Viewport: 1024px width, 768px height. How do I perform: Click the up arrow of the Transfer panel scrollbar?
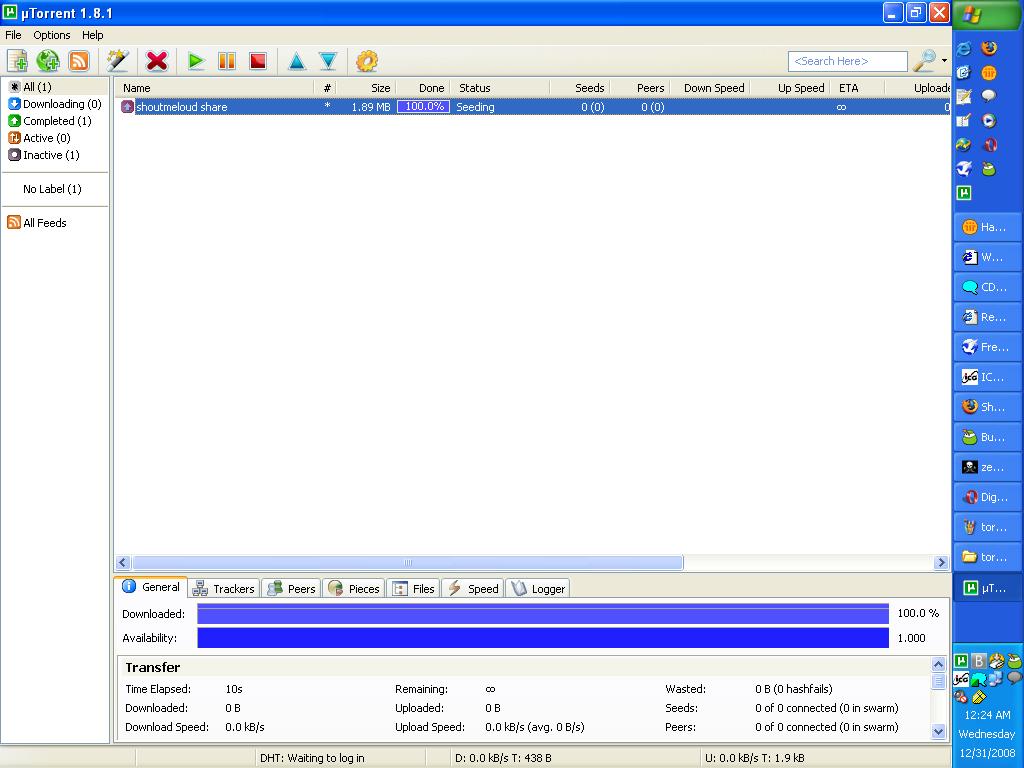pyautogui.click(x=938, y=665)
